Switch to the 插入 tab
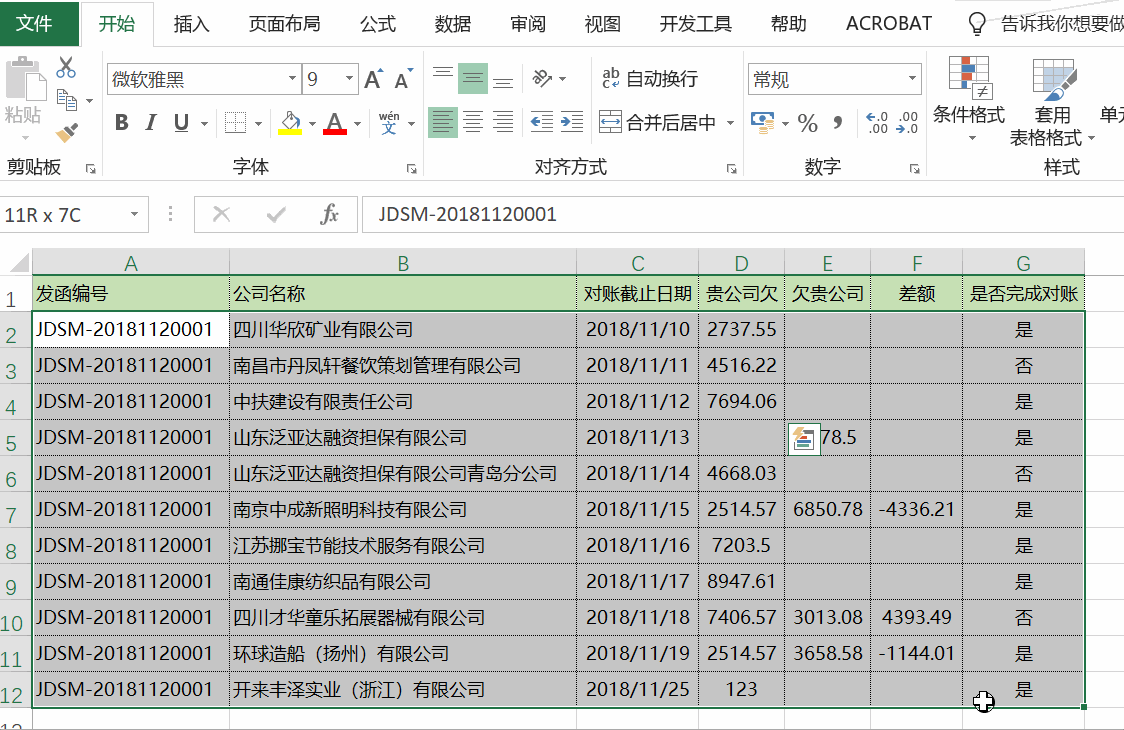The width and height of the screenshot is (1124, 730). click(191, 24)
